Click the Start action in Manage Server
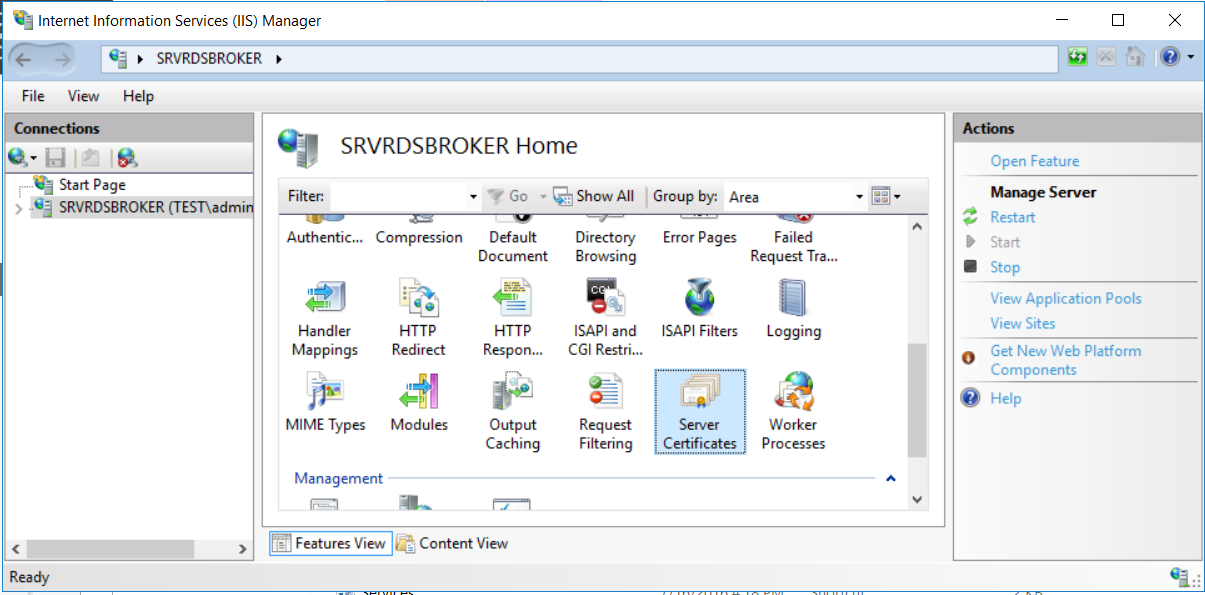The height and width of the screenshot is (595, 1205). click(1005, 242)
